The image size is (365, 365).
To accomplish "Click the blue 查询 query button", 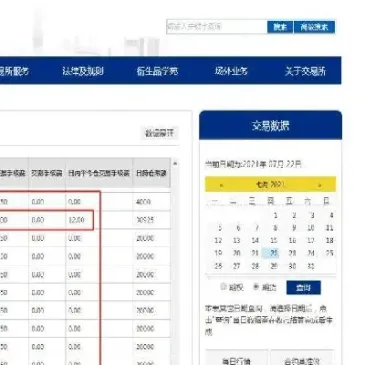I will 303,287.
